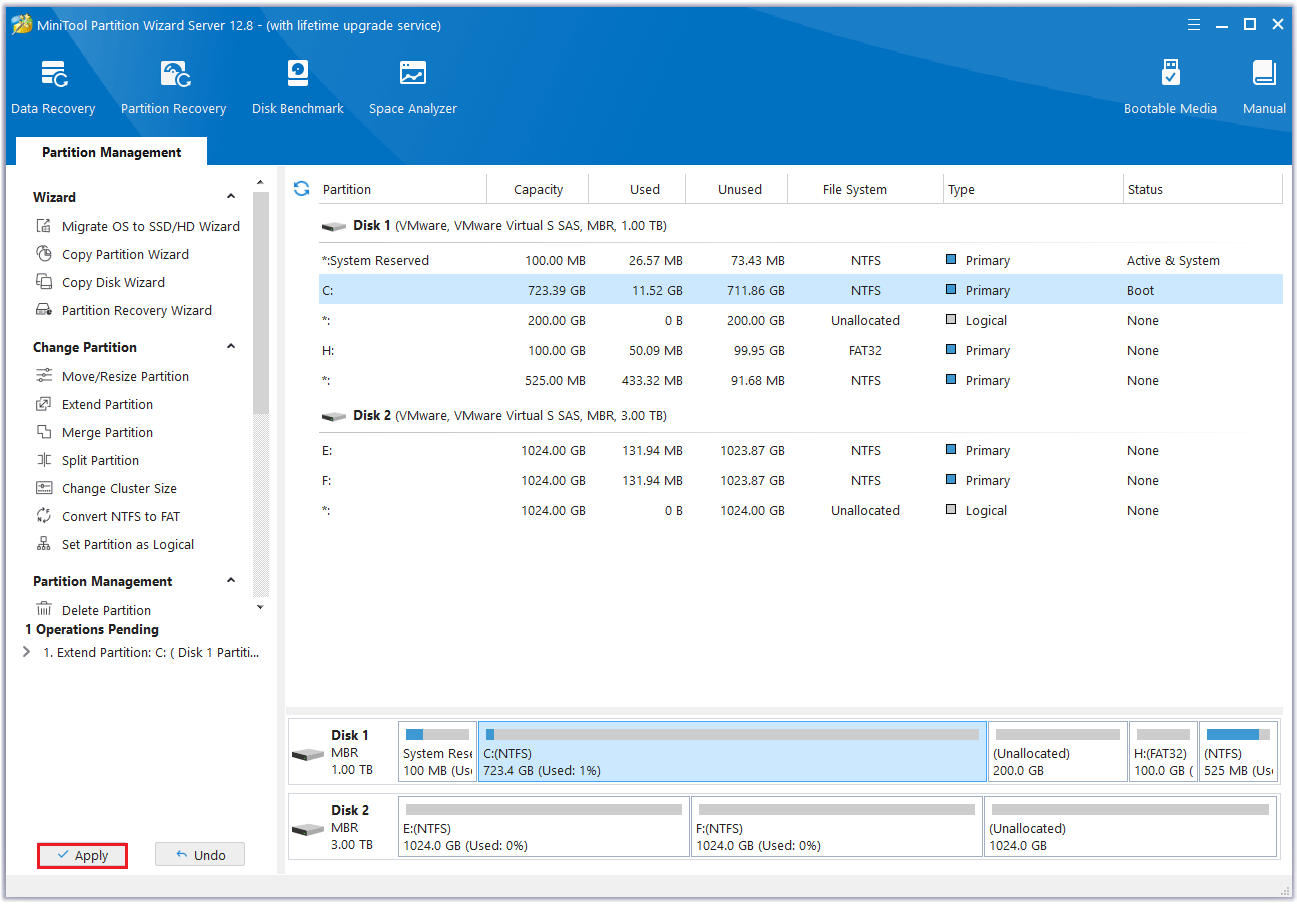Choose Set Partition as Logical
1297x904 pixels.
coord(115,544)
